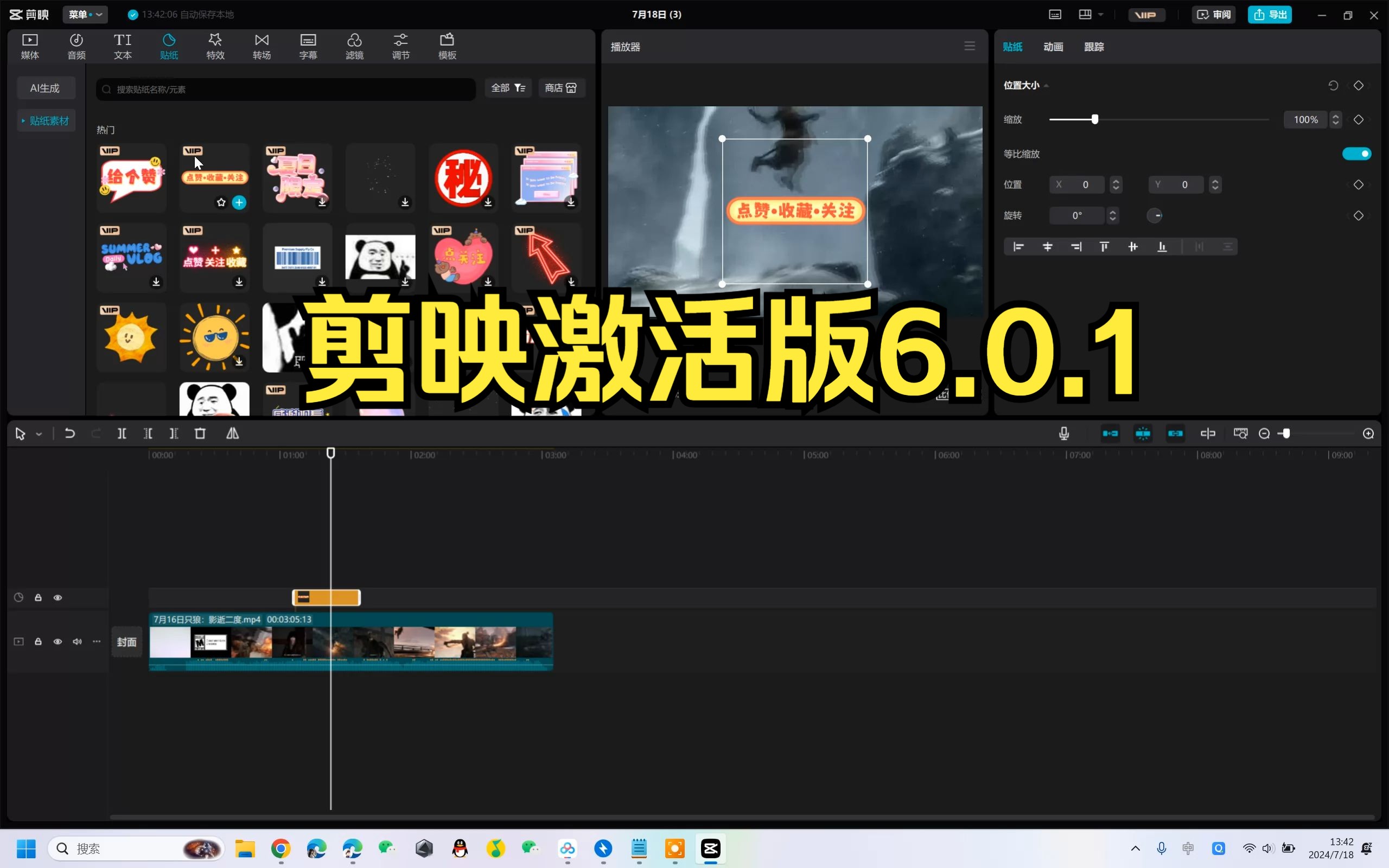This screenshot has height=868, width=1389.
Task: Align sticker to top edge
Action: (1104, 246)
